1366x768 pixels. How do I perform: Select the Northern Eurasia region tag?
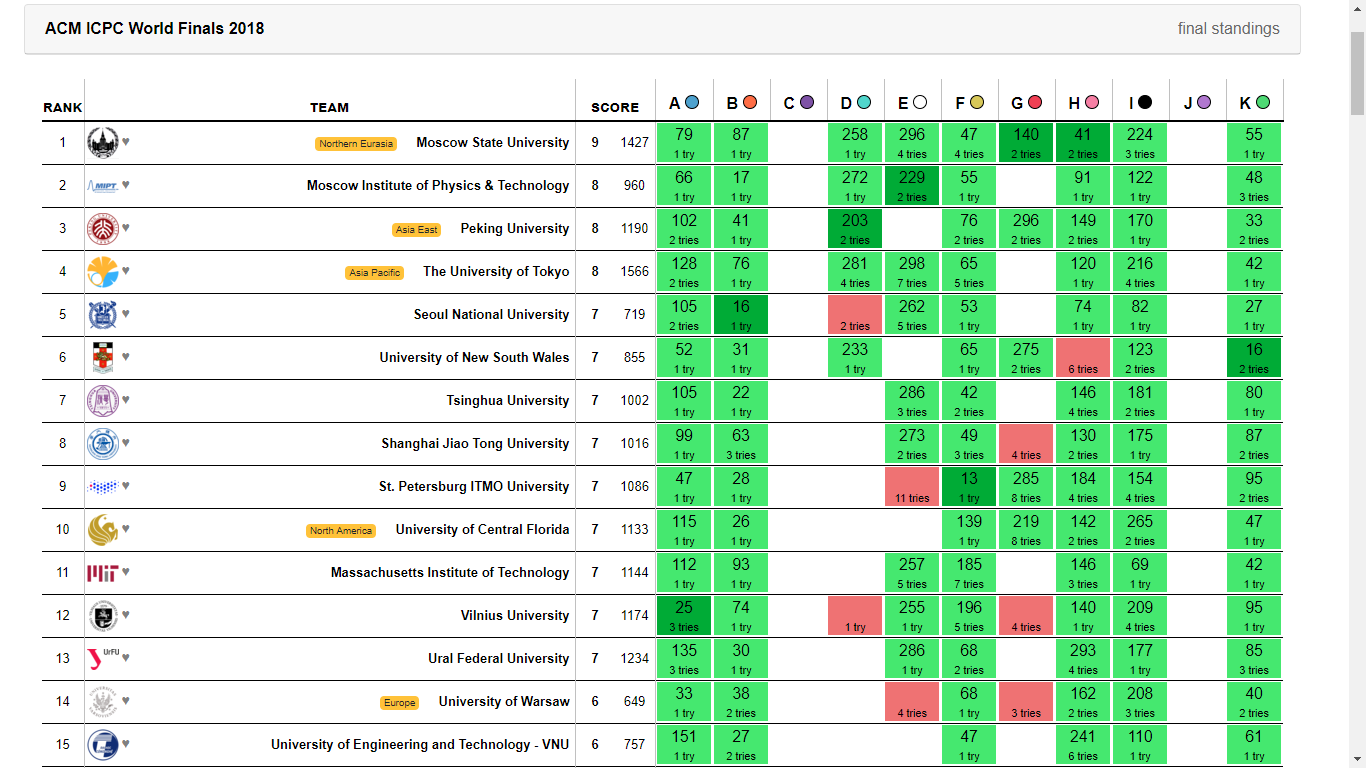(356, 144)
